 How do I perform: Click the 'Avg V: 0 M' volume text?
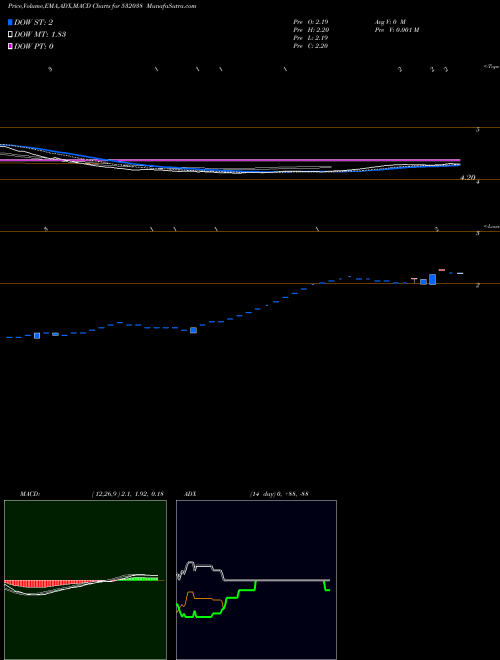click(389, 21)
